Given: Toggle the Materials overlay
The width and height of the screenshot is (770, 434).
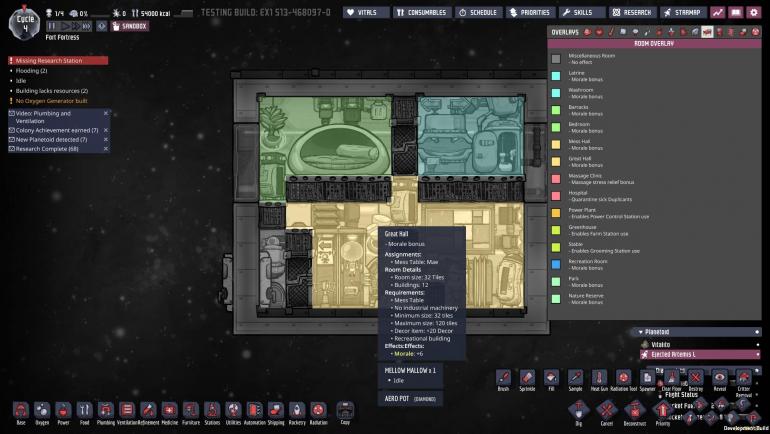Looking at the screenshot, I should click(623, 32).
